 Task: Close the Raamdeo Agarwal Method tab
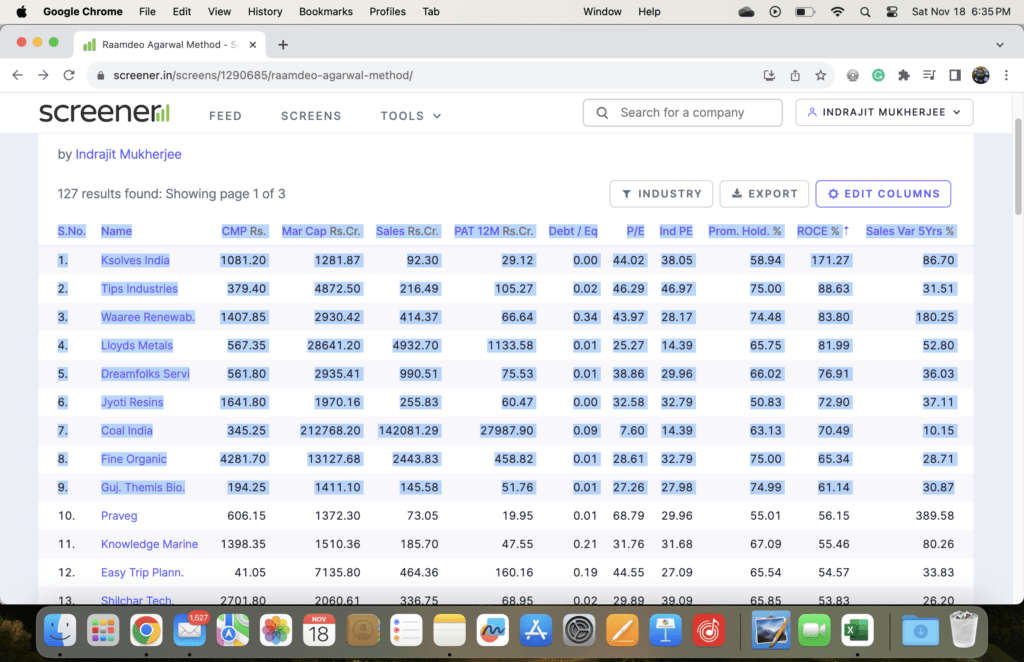(253, 44)
